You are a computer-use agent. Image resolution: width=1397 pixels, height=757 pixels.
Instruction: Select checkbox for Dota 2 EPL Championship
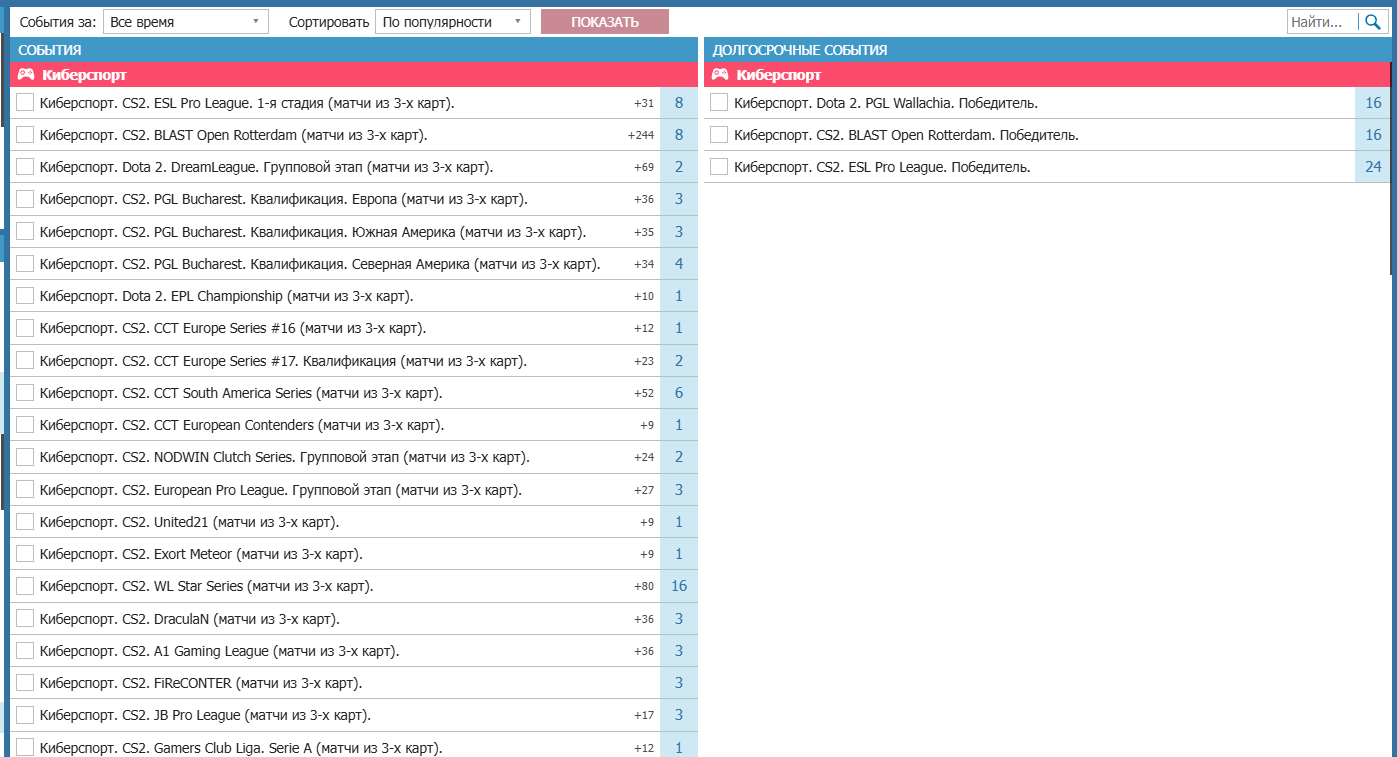(x=25, y=296)
